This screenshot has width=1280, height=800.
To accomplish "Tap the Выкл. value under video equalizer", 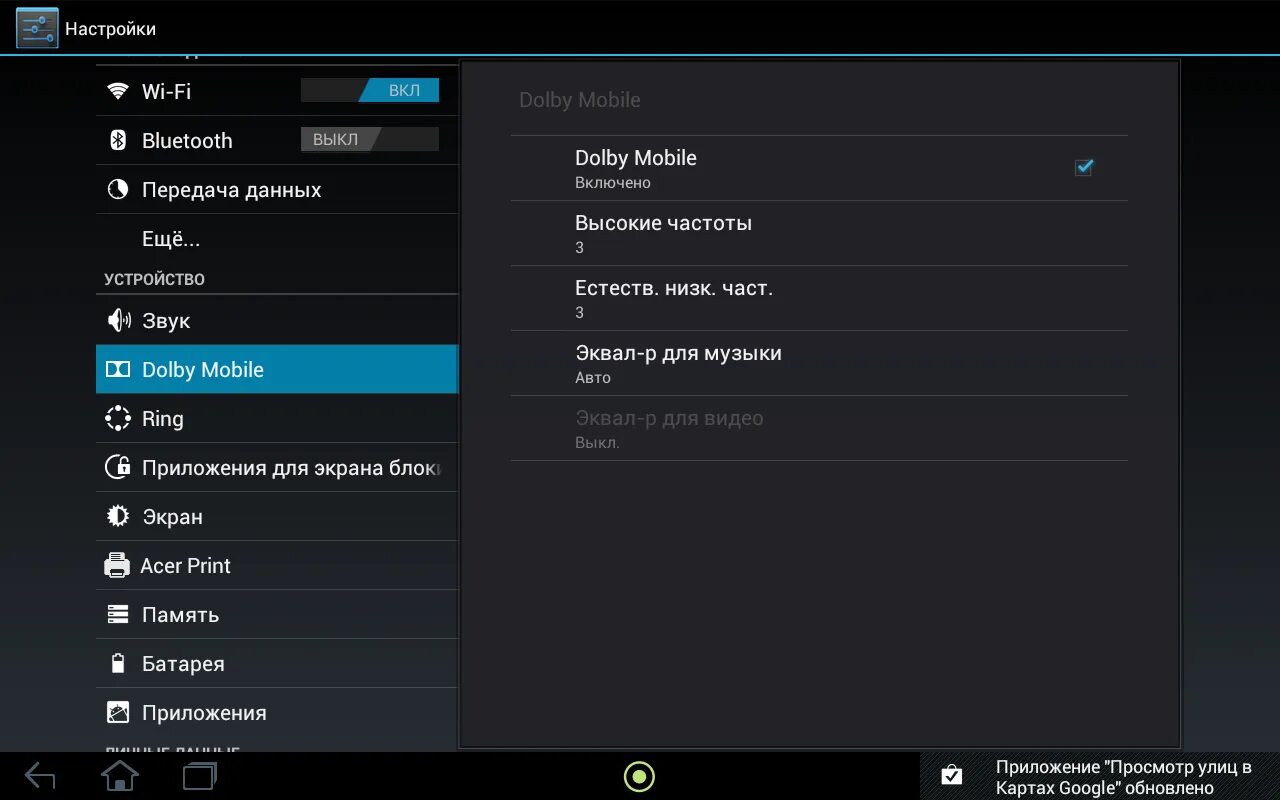I will [597, 442].
